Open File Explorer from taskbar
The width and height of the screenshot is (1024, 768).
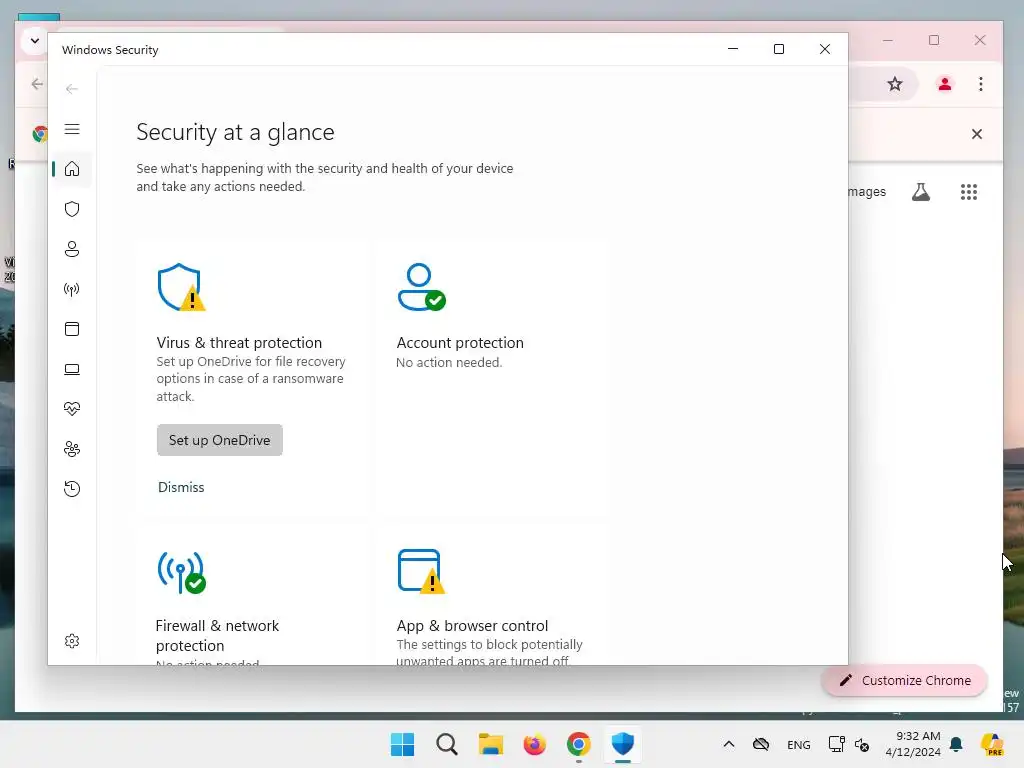coord(490,744)
